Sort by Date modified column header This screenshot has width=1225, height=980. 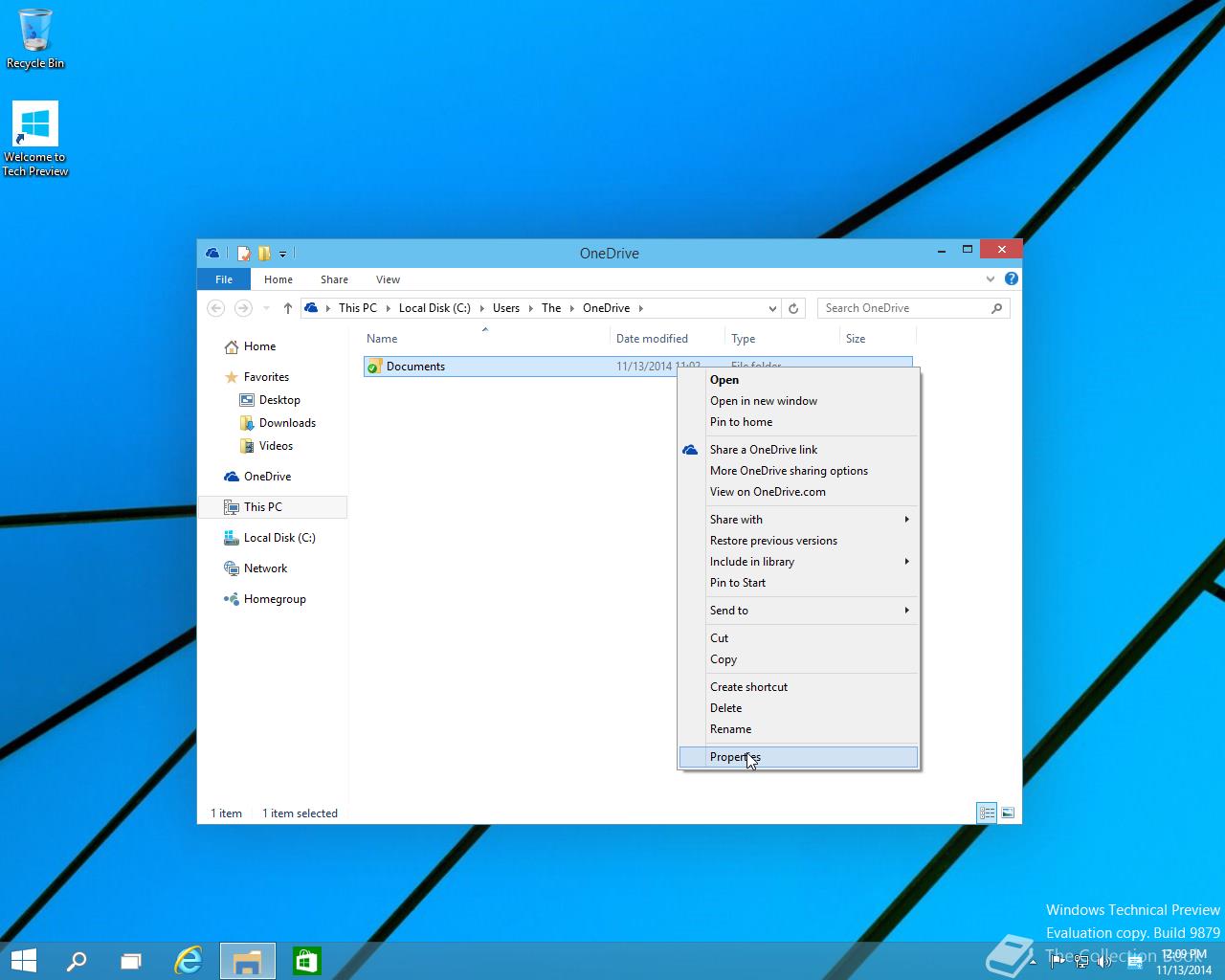click(x=667, y=339)
